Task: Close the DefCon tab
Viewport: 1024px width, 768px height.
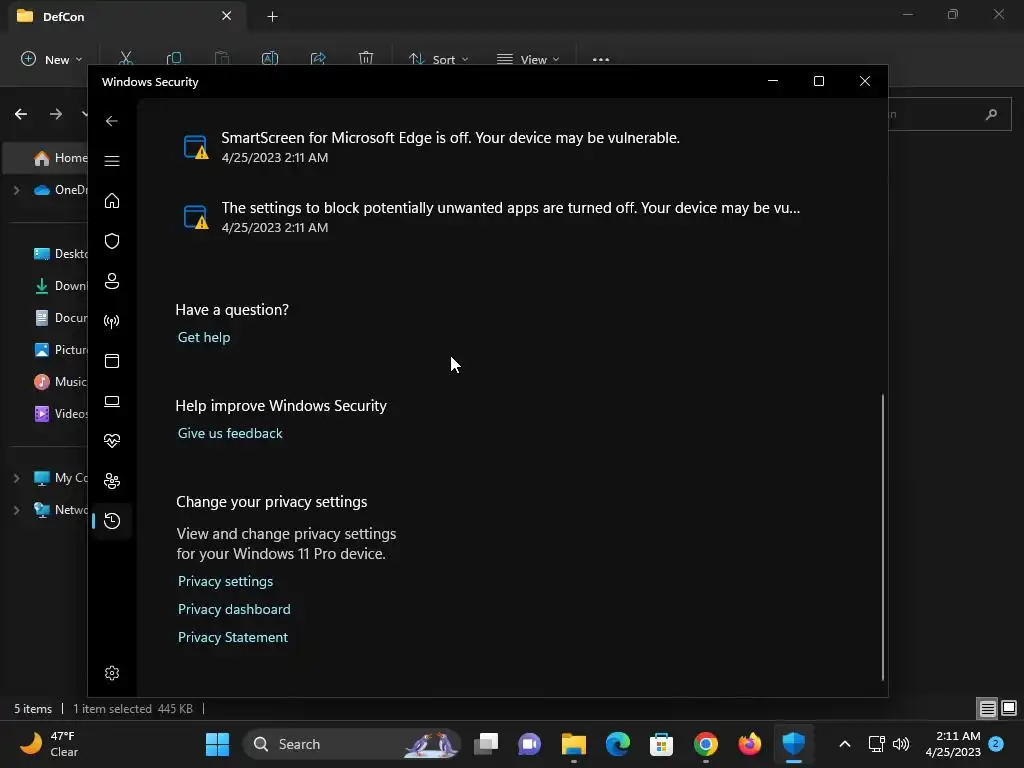Action: coord(227,16)
